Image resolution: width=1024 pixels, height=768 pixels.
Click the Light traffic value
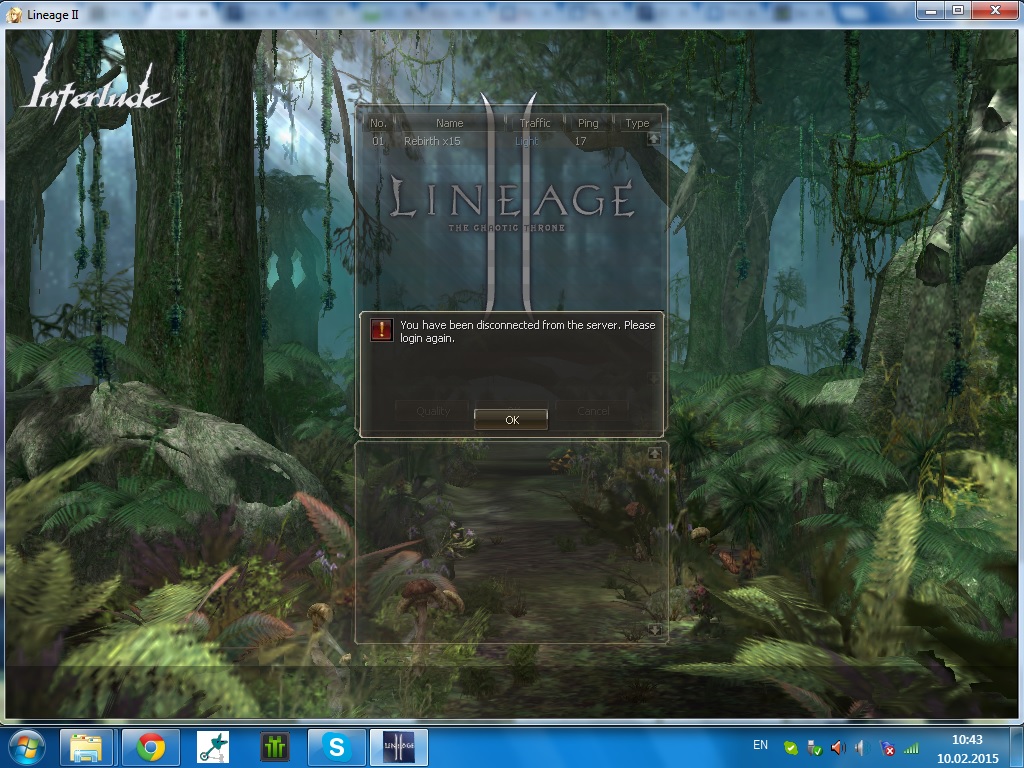526,141
